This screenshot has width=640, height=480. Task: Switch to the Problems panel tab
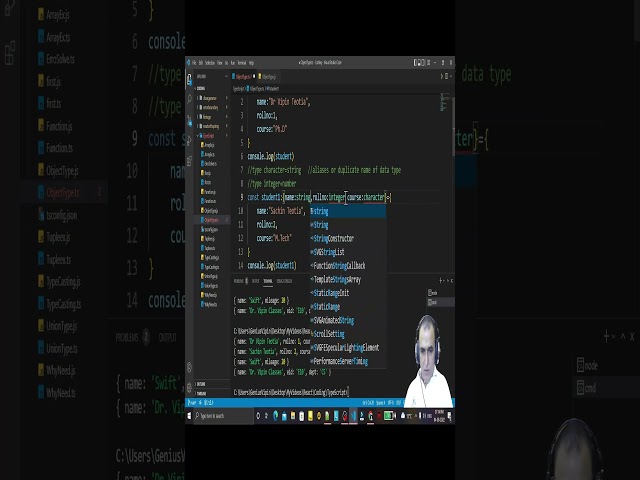click(x=240, y=281)
